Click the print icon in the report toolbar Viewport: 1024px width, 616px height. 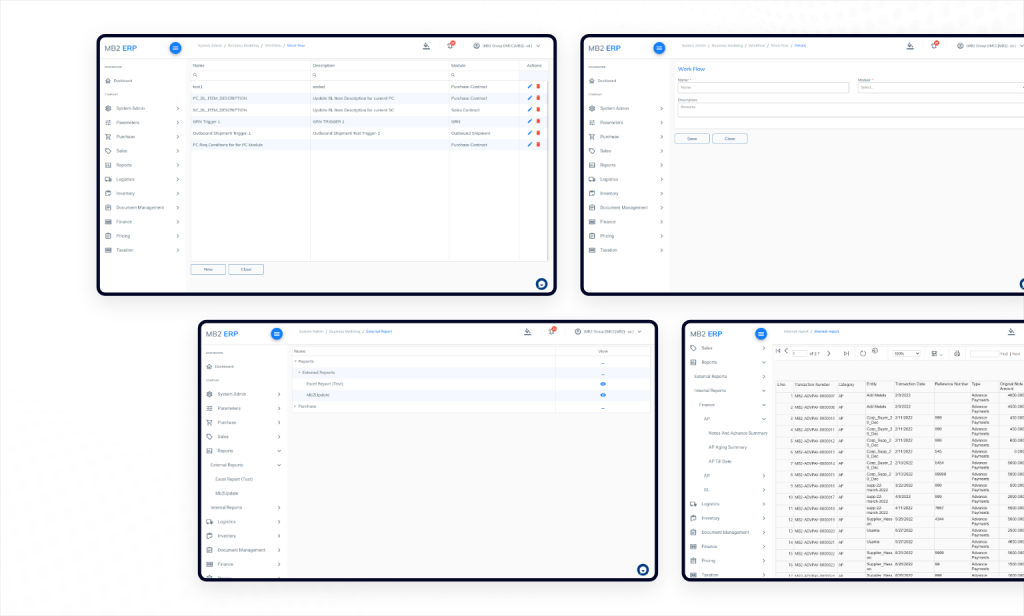pos(956,353)
